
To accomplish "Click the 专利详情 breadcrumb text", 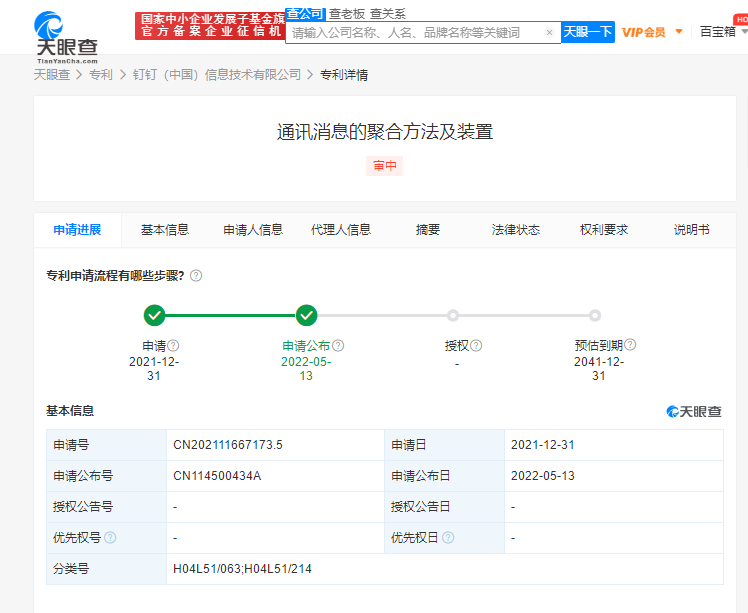I will pyautogui.click(x=344, y=75).
